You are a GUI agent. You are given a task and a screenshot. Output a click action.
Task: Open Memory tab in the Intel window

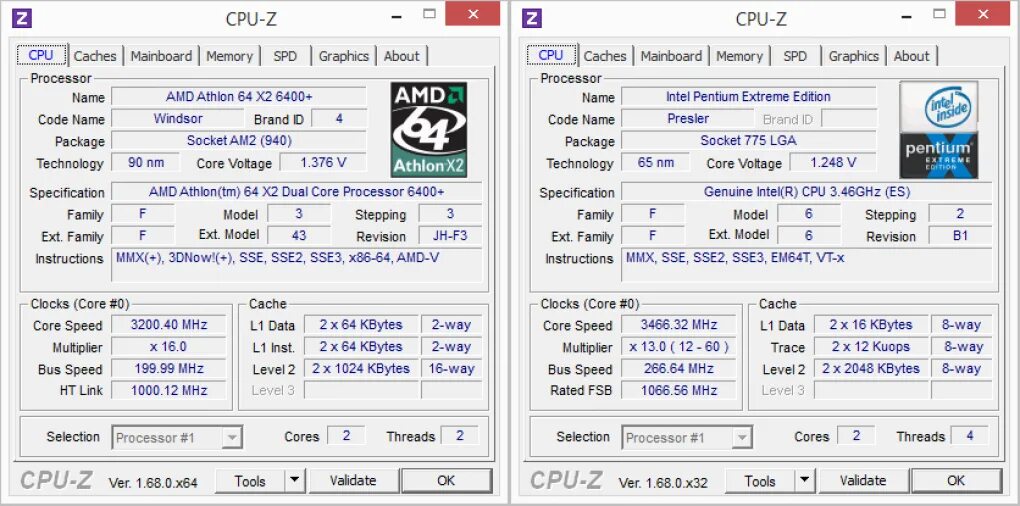739,57
